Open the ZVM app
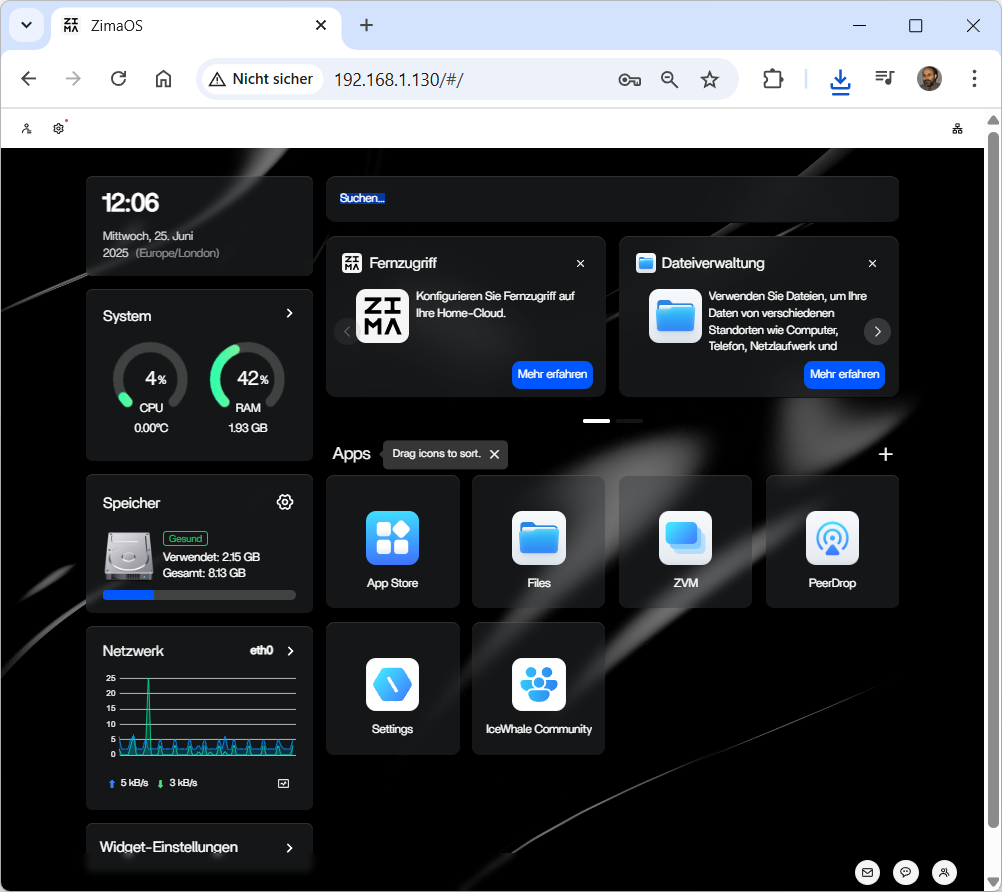 685,540
